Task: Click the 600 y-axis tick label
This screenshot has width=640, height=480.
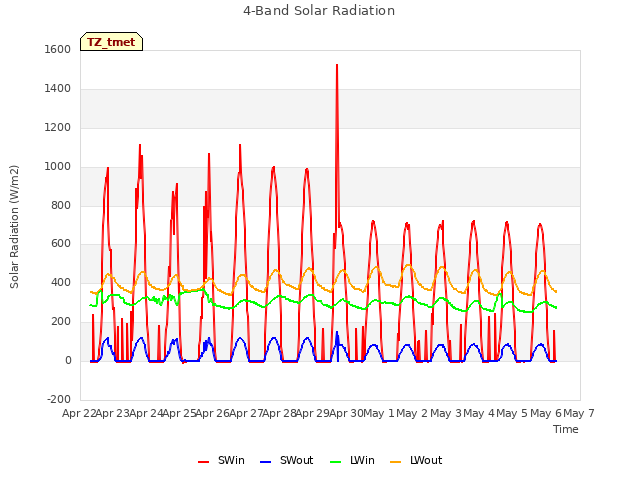Action: (x=61, y=244)
